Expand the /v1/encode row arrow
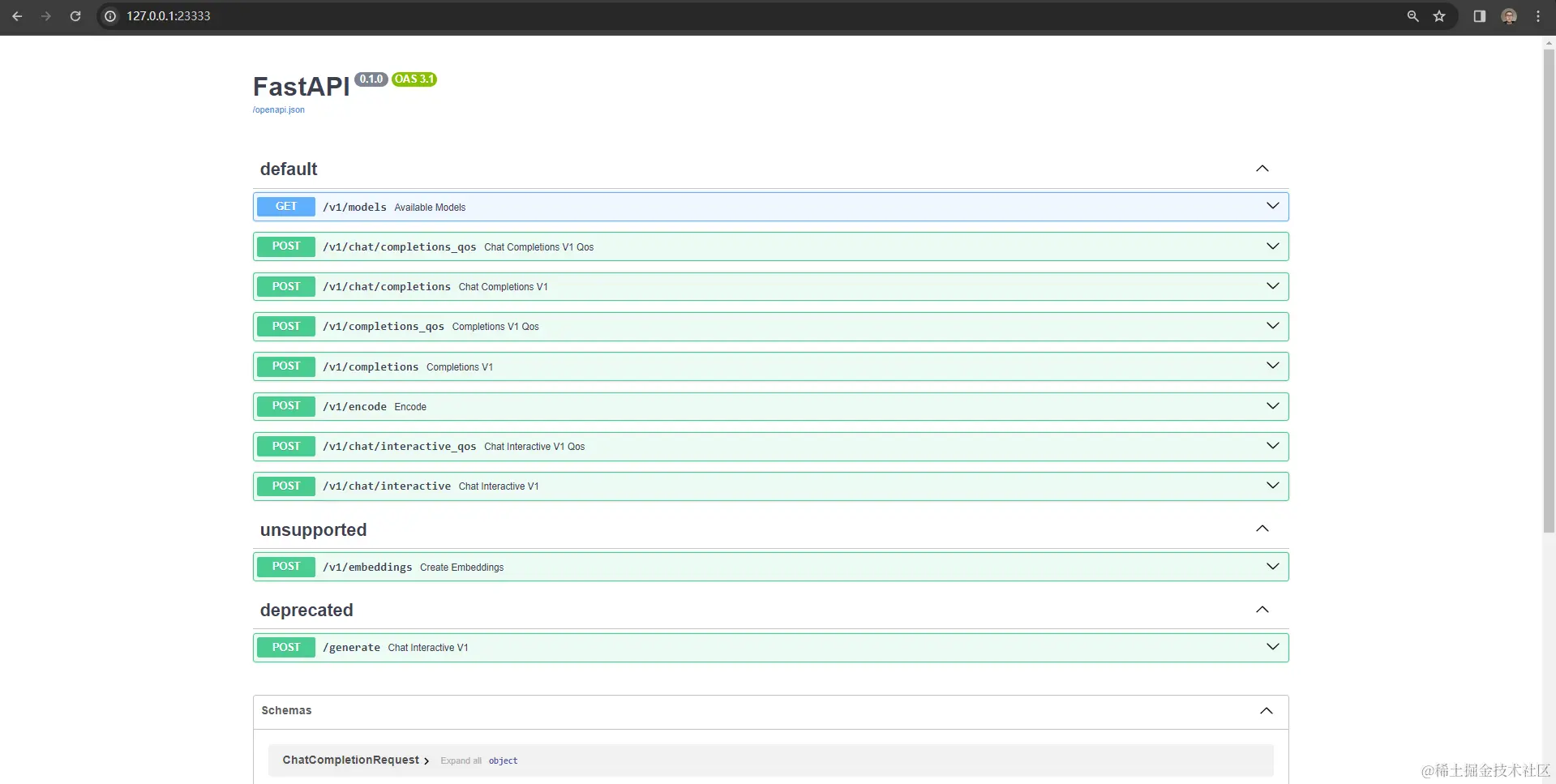 [x=1273, y=406]
